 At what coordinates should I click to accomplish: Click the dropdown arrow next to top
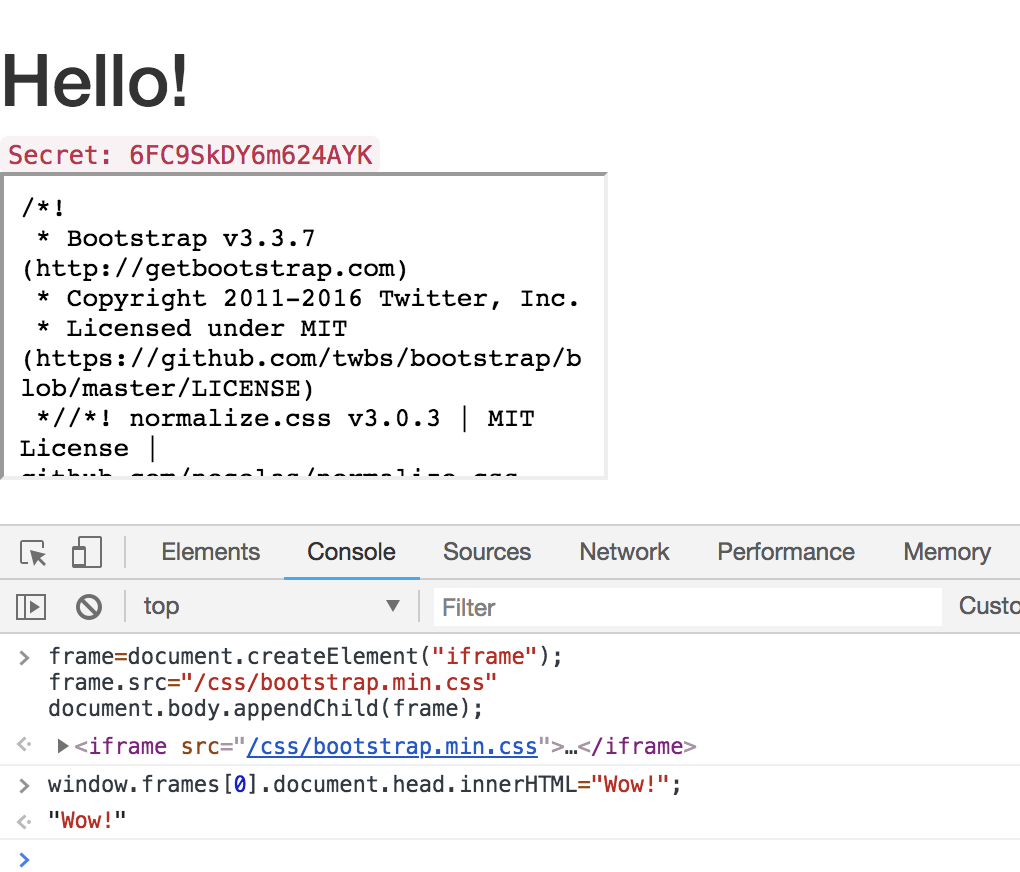(x=393, y=606)
